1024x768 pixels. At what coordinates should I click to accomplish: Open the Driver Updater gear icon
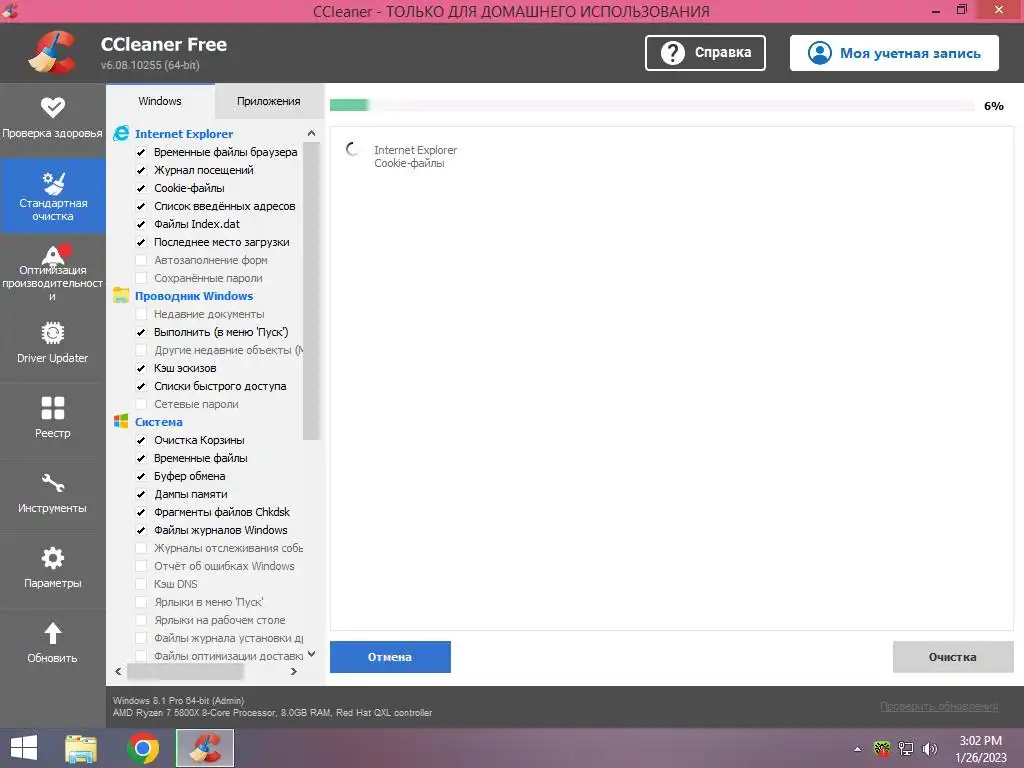point(52,333)
